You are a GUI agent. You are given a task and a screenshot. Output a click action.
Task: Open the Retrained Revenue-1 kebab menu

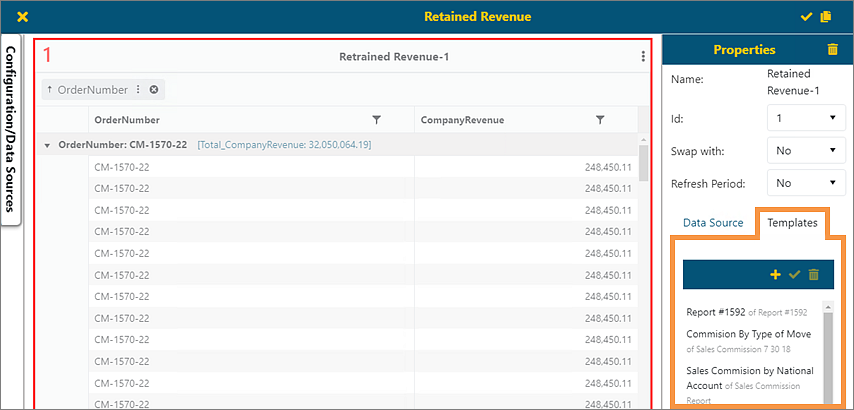point(643,57)
